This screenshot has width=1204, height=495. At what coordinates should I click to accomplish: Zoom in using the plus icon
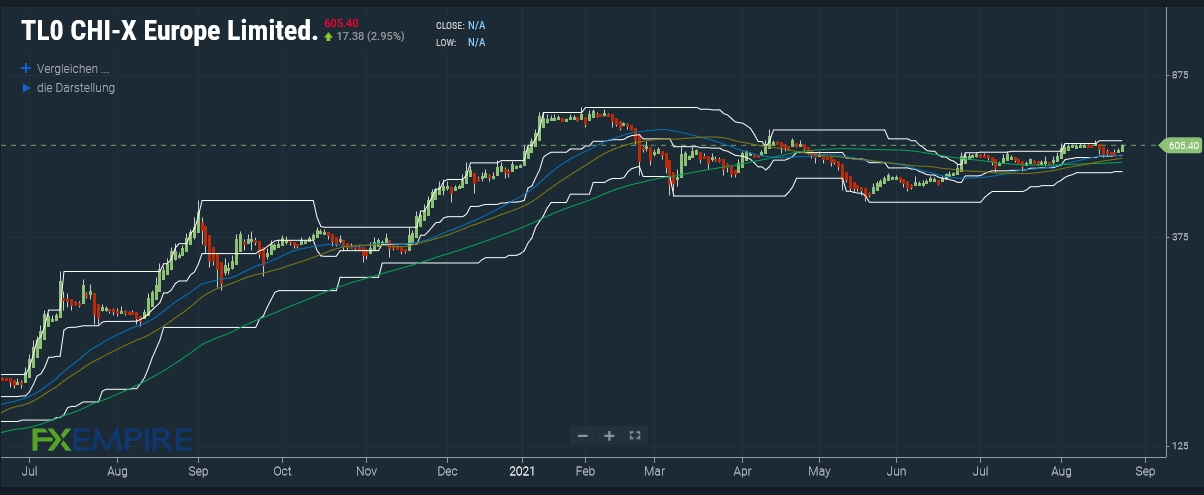(609, 435)
